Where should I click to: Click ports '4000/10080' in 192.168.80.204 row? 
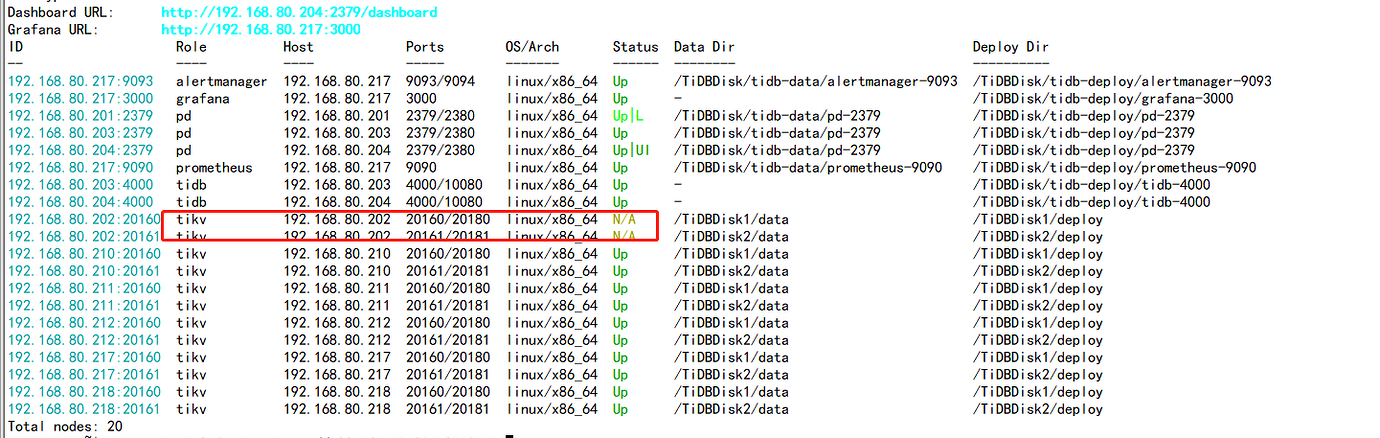(x=444, y=202)
